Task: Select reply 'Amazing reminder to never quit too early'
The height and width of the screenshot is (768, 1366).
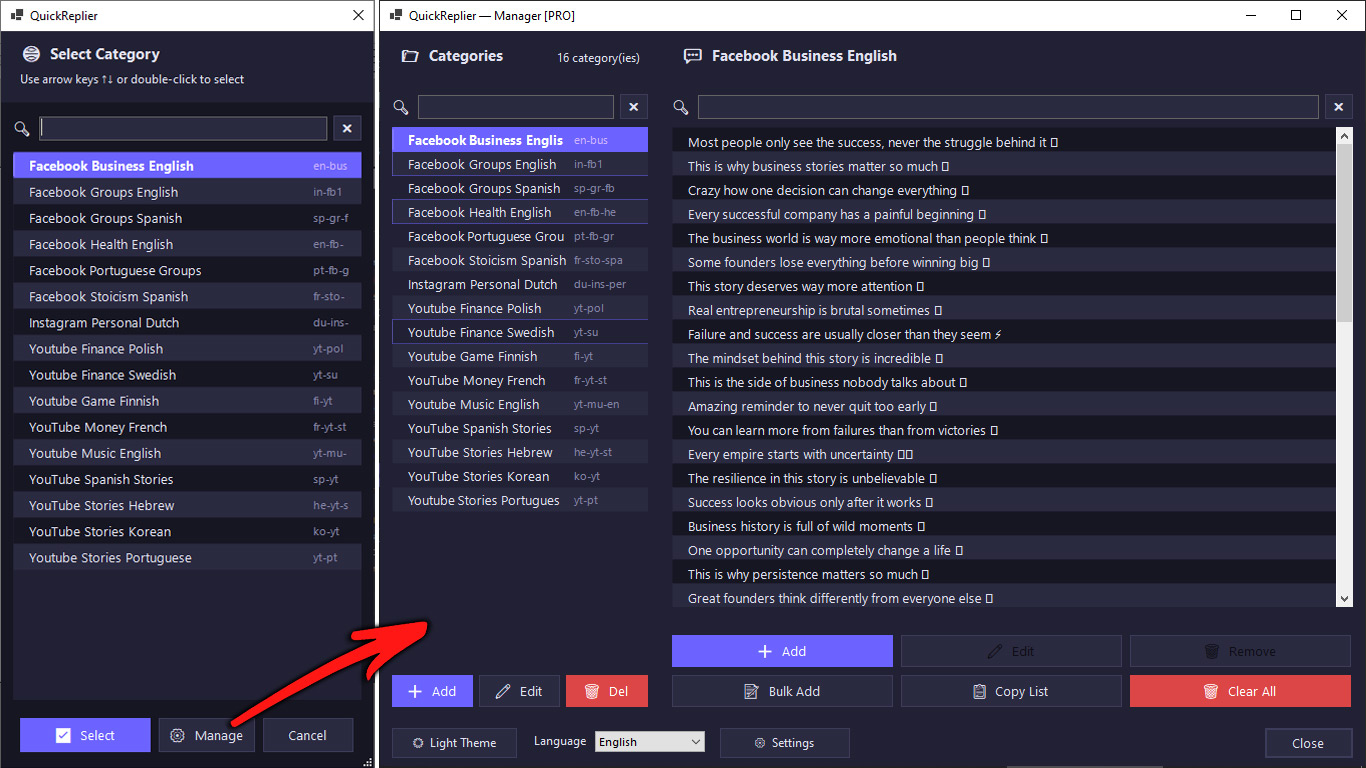Action: coord(1004,406)
